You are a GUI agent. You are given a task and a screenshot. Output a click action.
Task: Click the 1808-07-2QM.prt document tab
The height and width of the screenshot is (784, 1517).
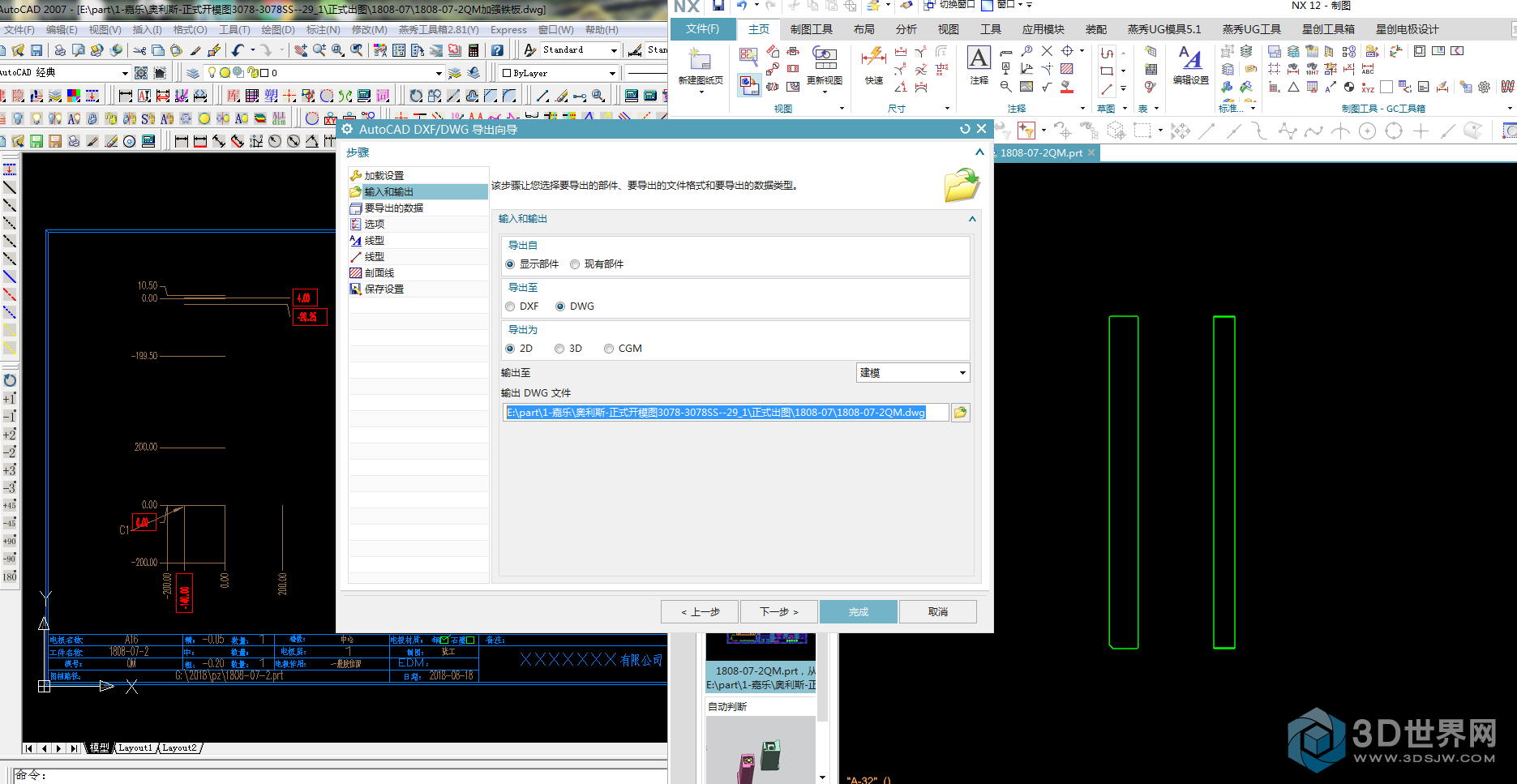click(x=1045, y=152)
